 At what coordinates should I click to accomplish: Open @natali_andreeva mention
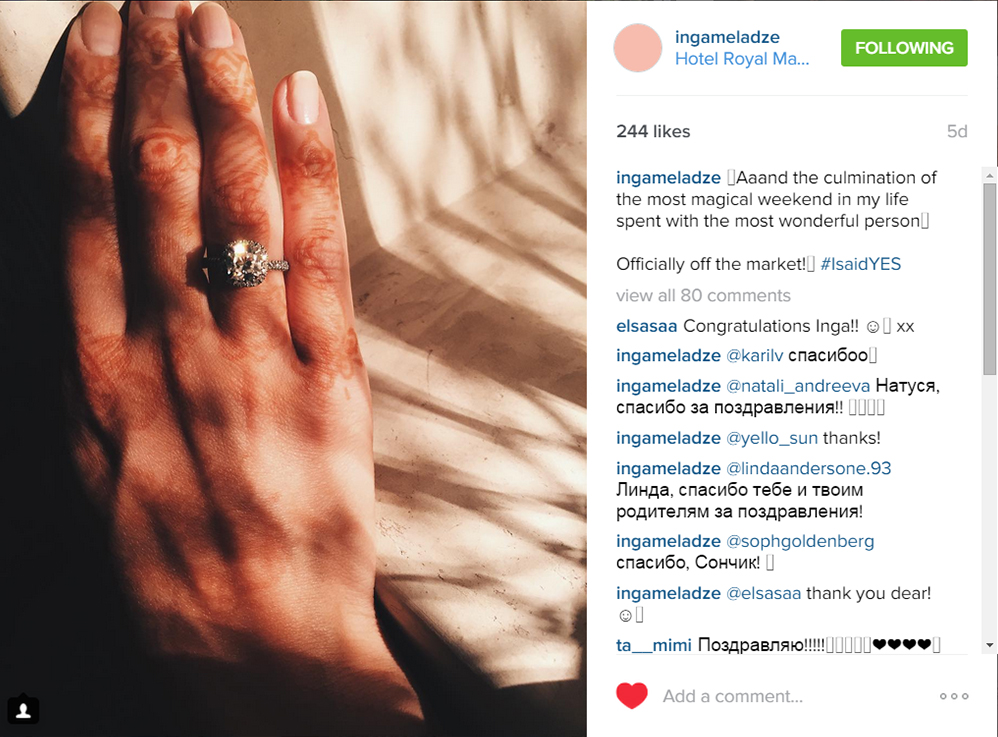tap(798, 386)
